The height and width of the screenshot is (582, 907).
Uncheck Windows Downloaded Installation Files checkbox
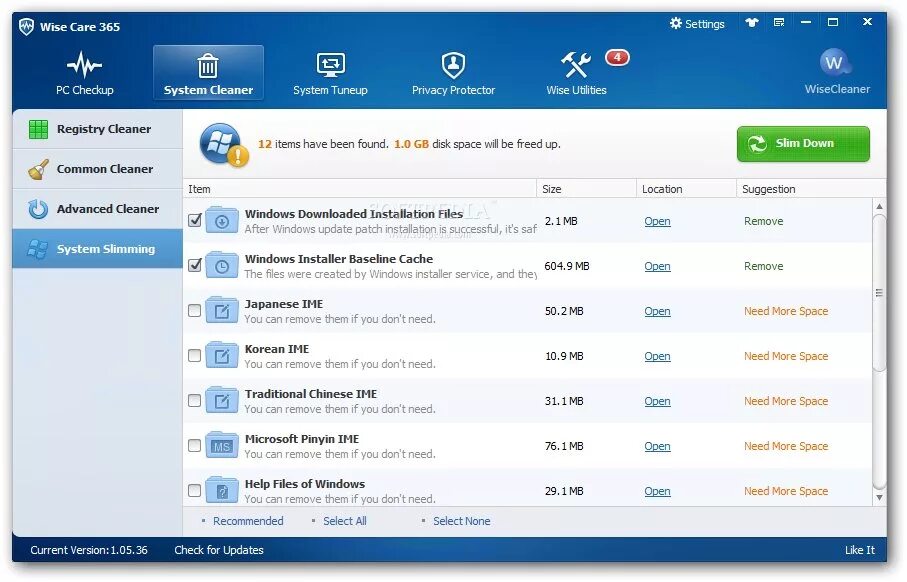tap(195, 220)
